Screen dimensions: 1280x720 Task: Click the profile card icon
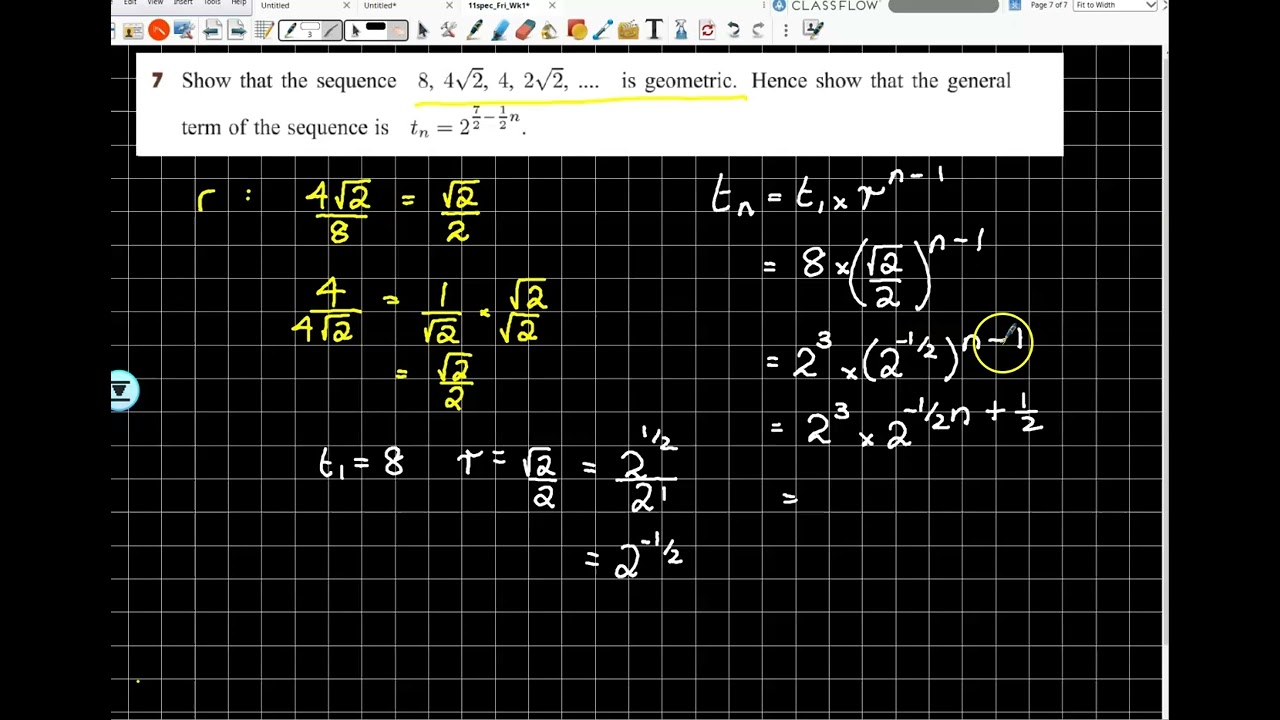133,31
